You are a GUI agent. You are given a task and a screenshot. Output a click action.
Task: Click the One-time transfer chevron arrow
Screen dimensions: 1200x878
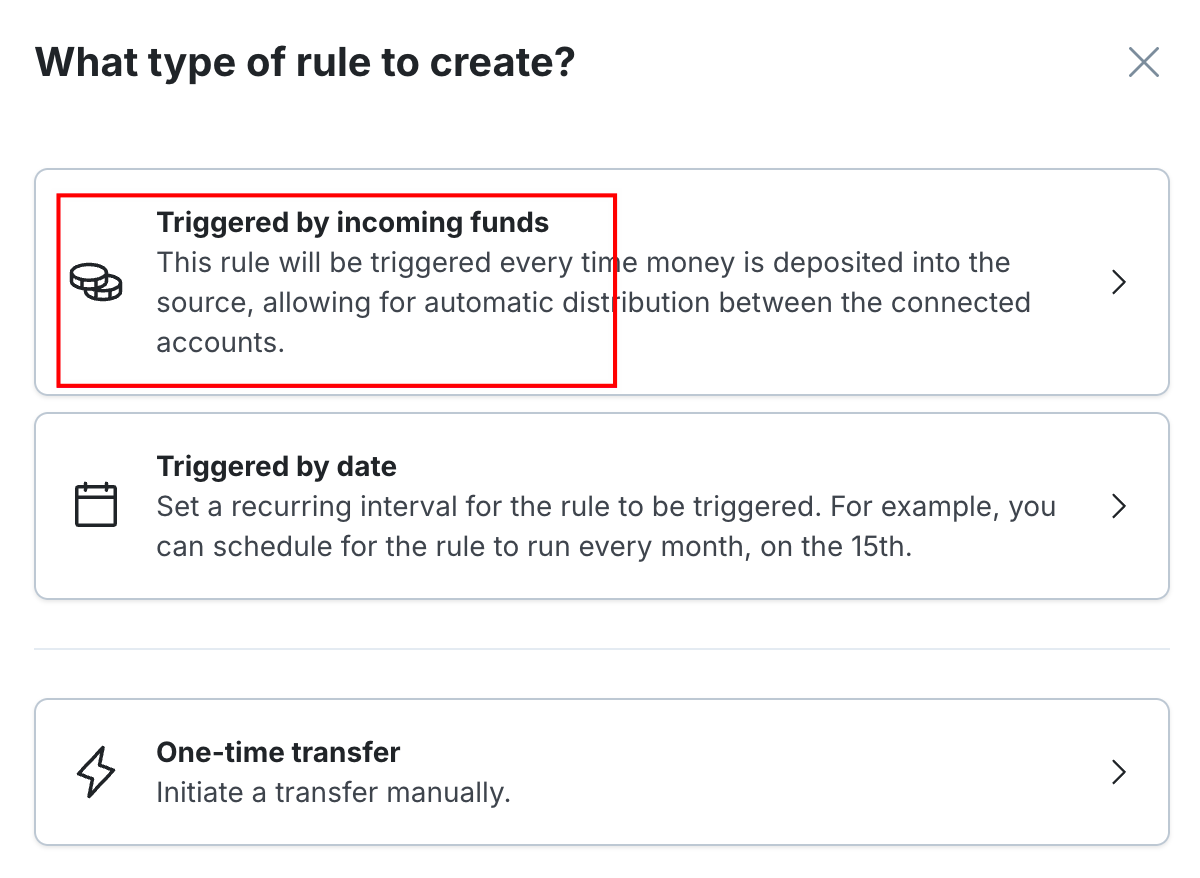pos(1120,772)
